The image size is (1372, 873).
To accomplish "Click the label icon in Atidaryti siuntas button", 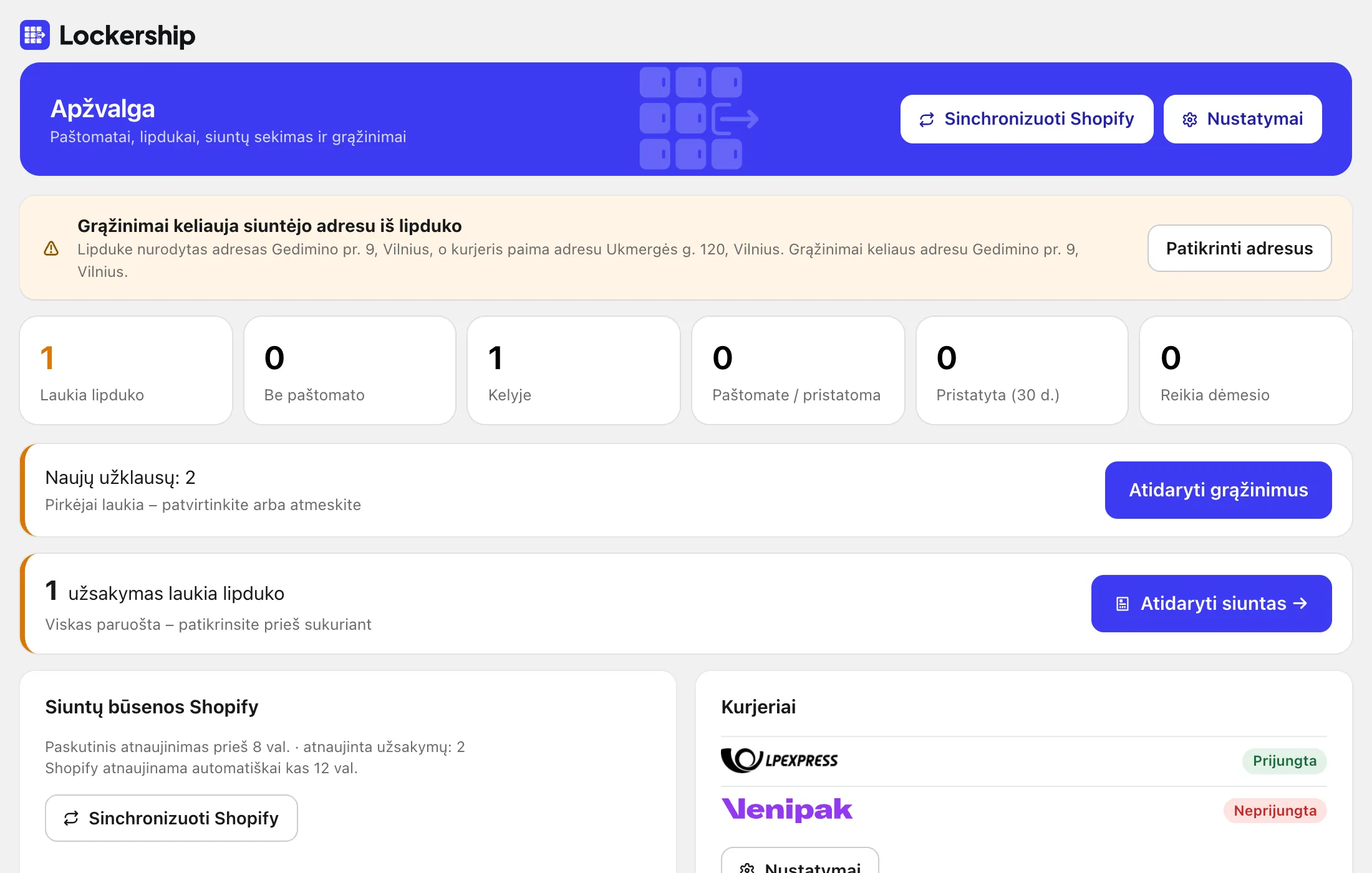I will click(1123, 604).
